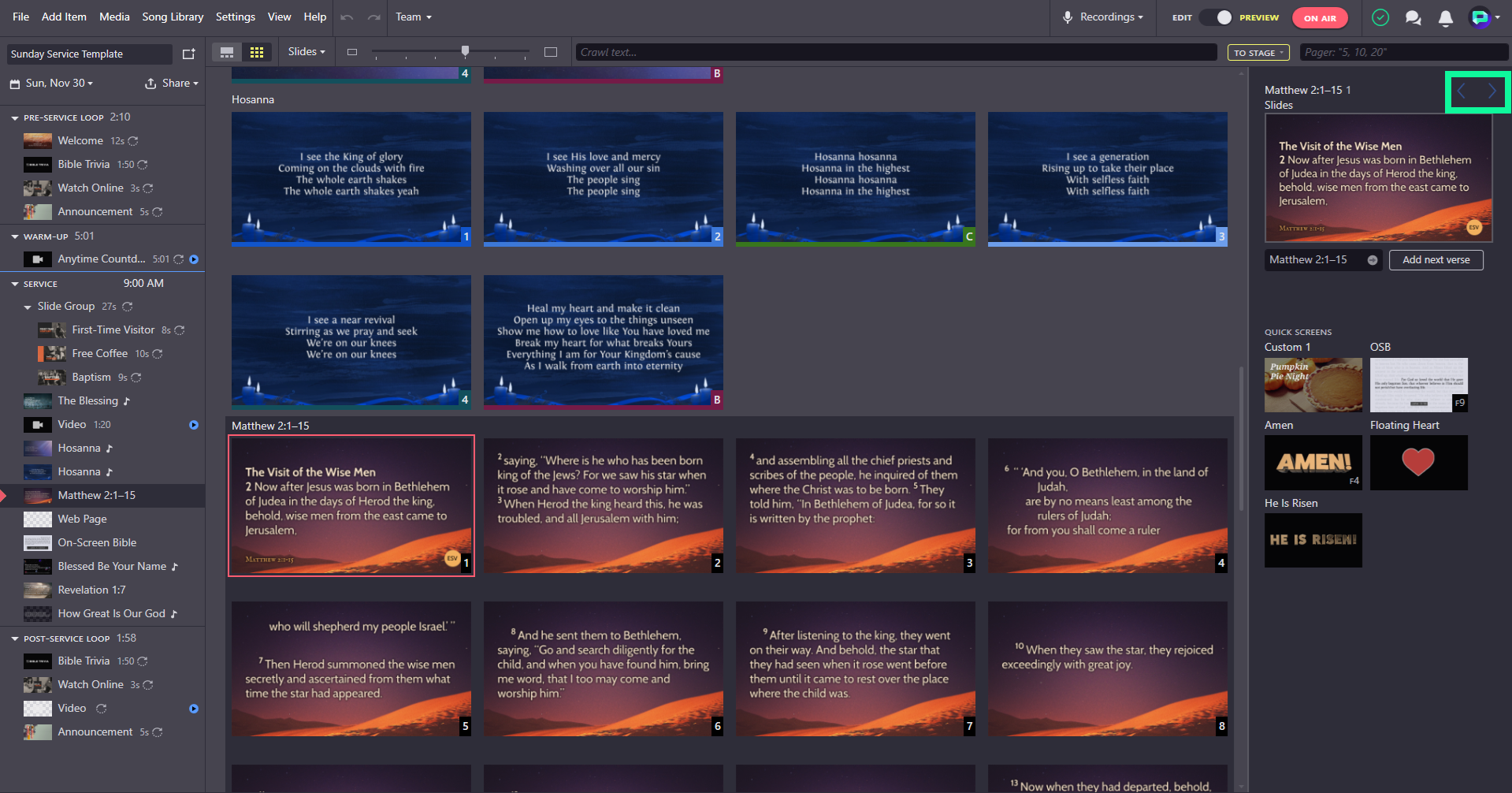Screen dimensions: 1512x793
Task: Open the File menu
Action: [x=21, y=17]
